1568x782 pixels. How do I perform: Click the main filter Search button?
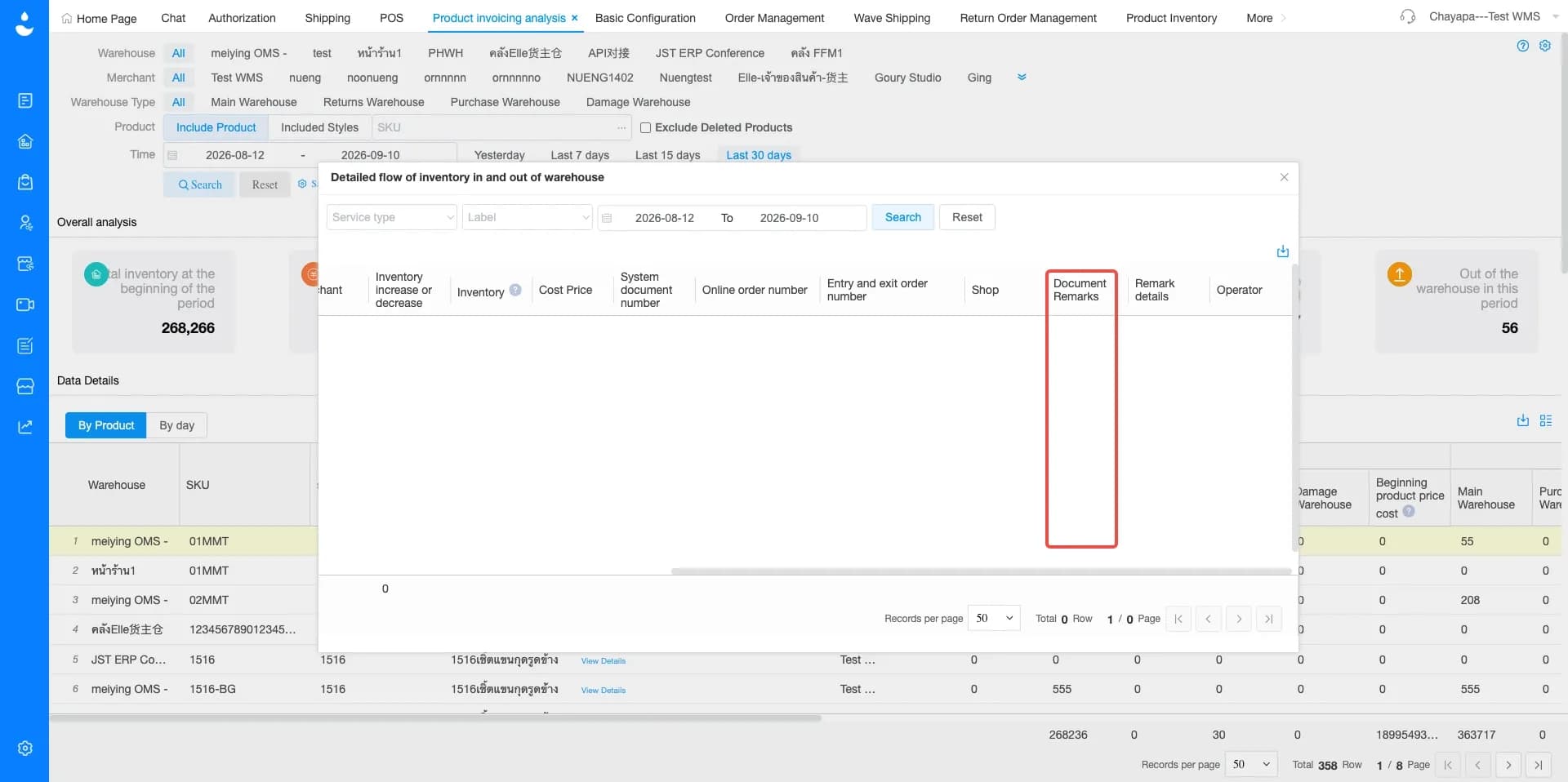(x=199, y=184)
